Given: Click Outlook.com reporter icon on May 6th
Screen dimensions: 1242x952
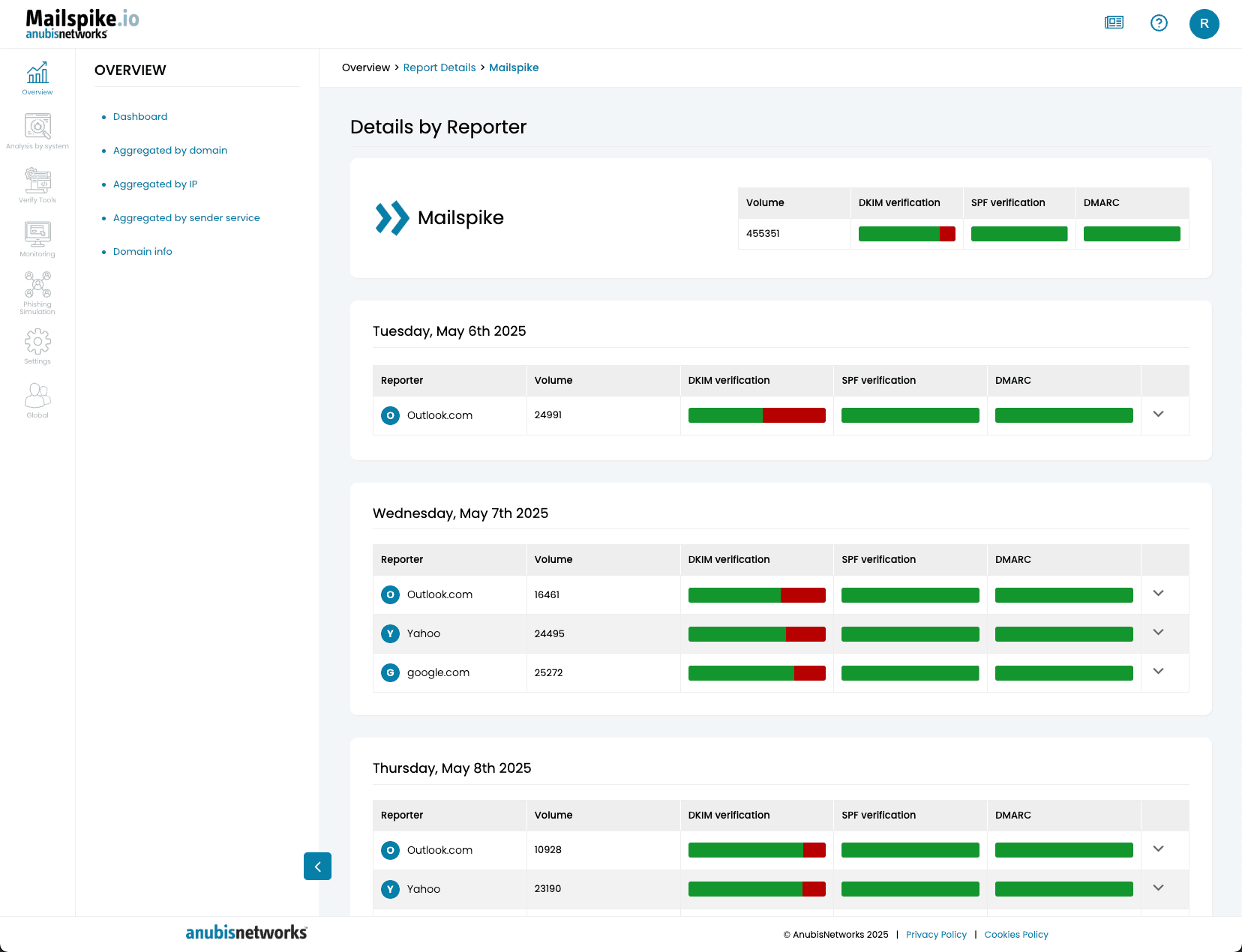Looking at the screenshot, I should click(x=390, y=415).
